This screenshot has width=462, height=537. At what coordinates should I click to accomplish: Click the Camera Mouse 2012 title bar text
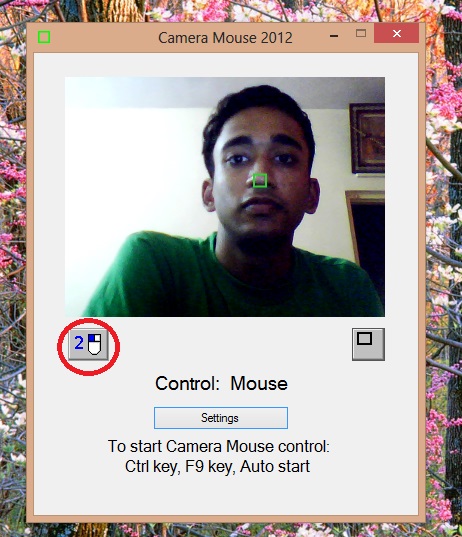point(225,38)
